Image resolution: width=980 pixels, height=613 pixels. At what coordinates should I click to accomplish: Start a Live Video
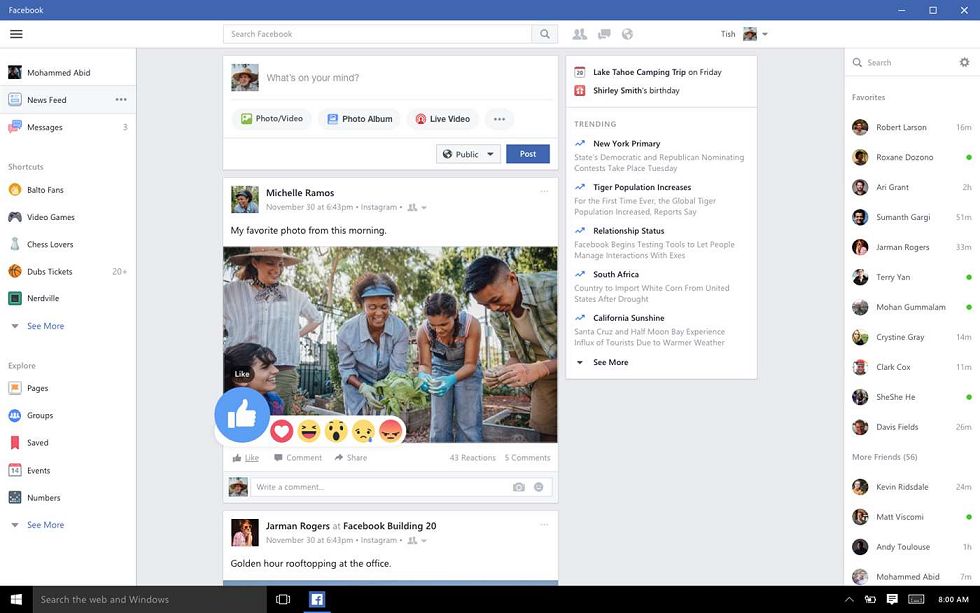tap(442, 119)
